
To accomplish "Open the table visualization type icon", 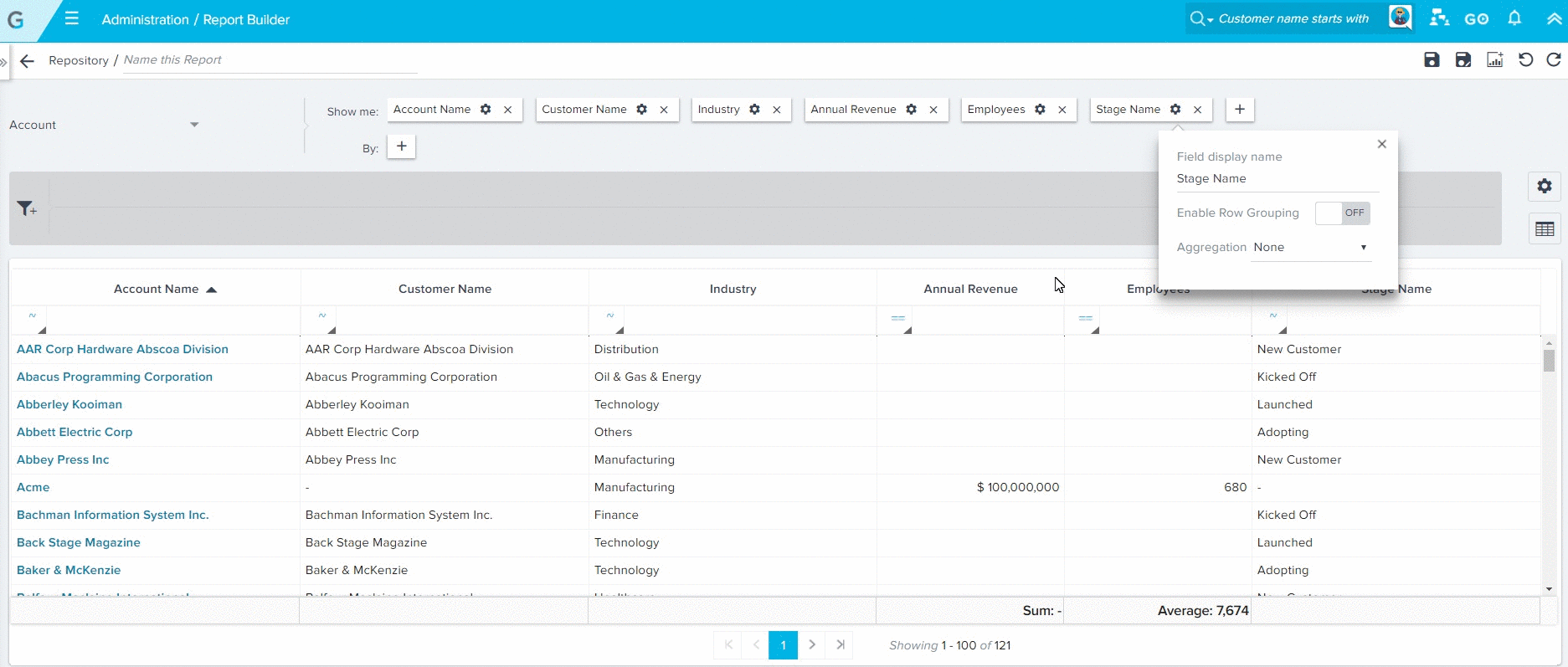I will click(x=1545, y=229).
